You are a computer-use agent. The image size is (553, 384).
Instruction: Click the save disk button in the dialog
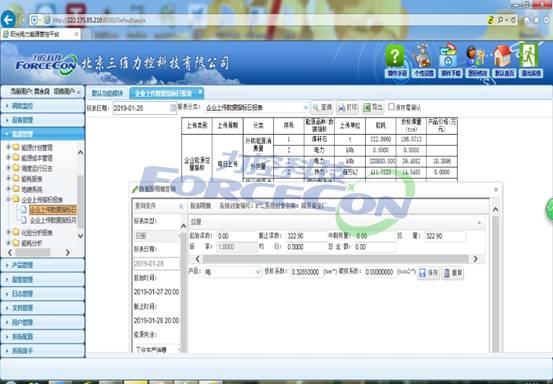point(429,273)
